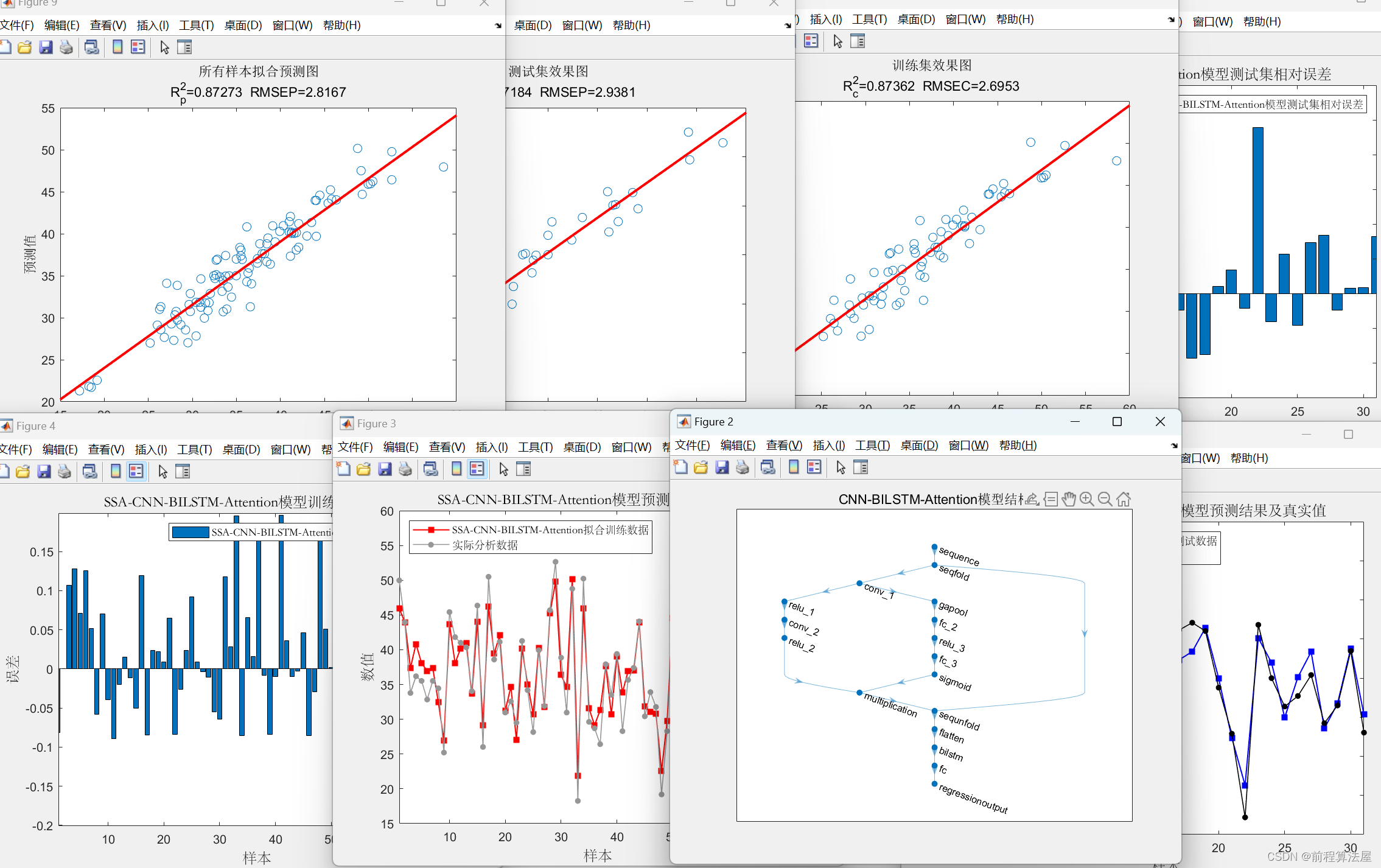This screenshot has width=1381, height=868.
Task: Open 文件(F) menu in Figure 3
Action: (x=355, y=447)
